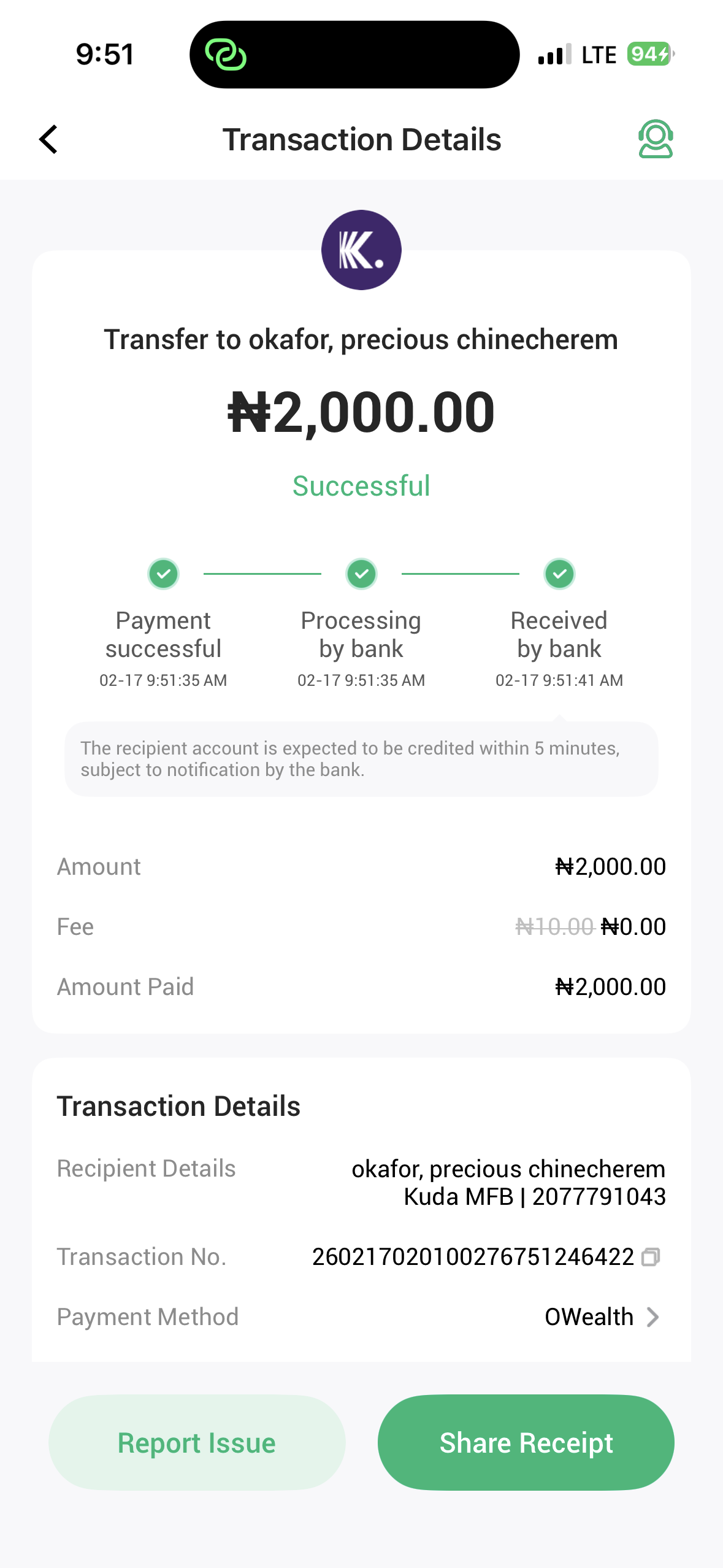Screen dimensions: 723x1568
Task: Tap the battery indicator in status bar
Action: coord(650,55)
